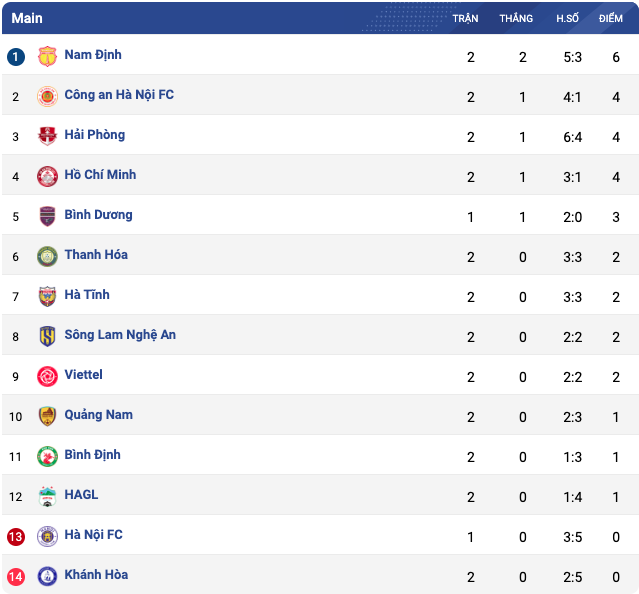Open the Hà Tĩnh team link
The width and height of the screenshot is (639, 594).
click(x=87, y=295)
